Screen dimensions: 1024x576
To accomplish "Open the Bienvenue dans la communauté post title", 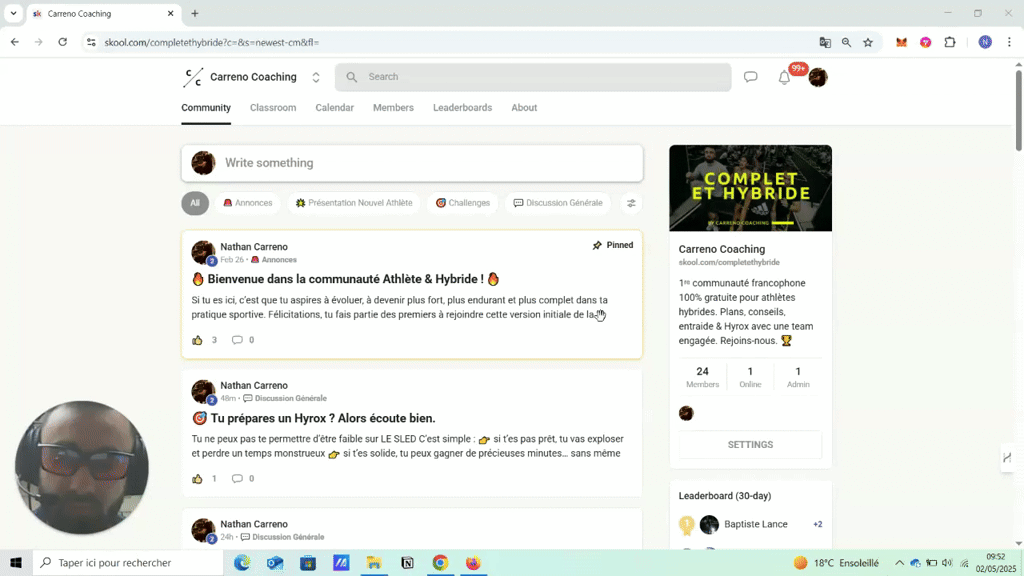I will tap(345, 279).
